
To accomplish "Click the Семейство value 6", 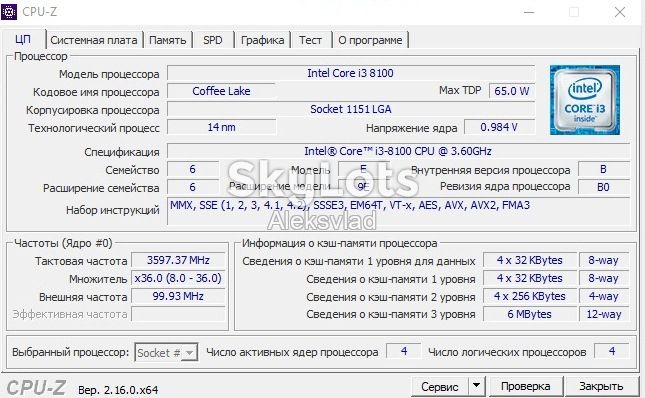I will [x=193, y=169].
